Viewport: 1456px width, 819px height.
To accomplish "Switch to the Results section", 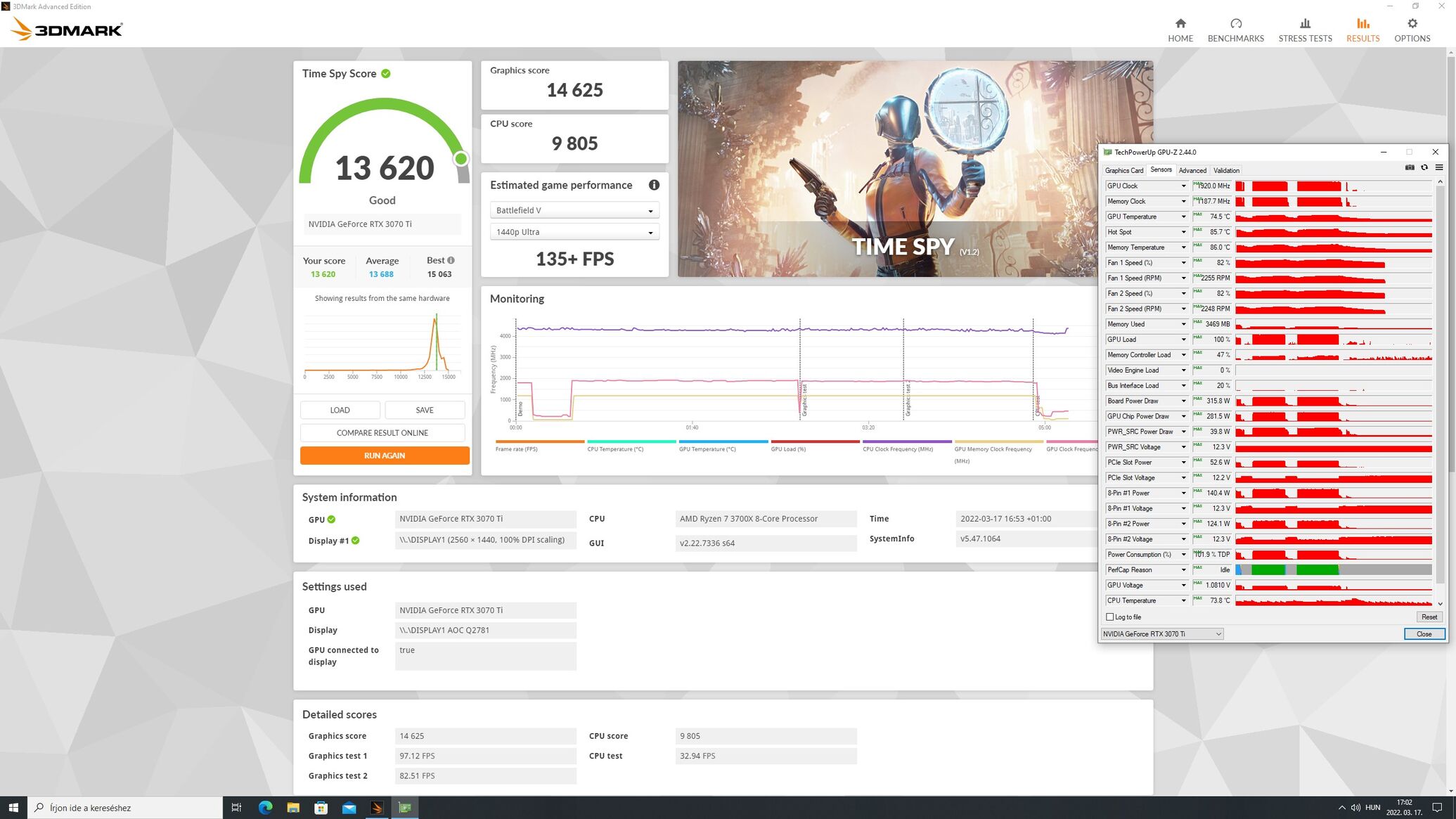I will [1362, 30].
